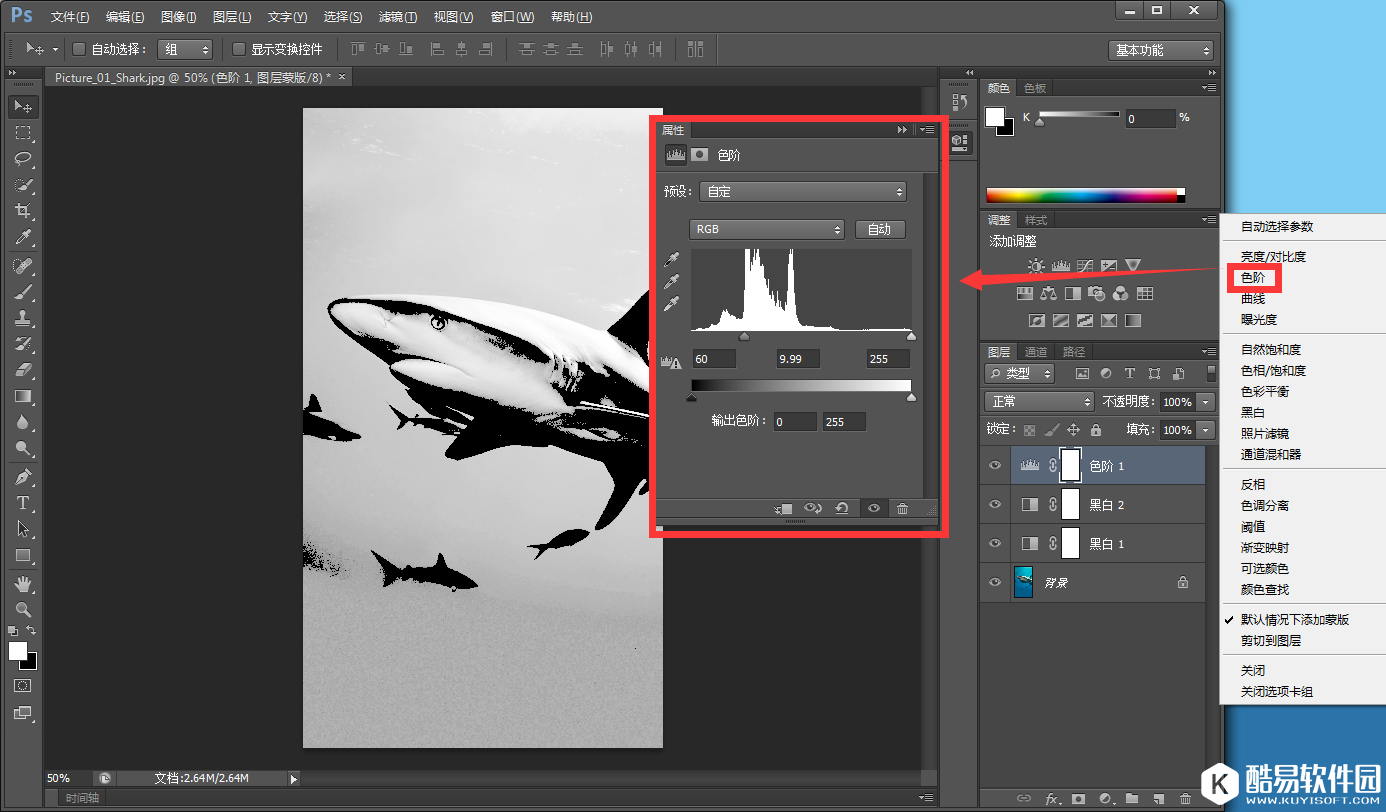Image resolution: width=1386 pixels, height=812 pixels.
Task: Click the 自动 button in Levels
Action: (x=880, y=229)
